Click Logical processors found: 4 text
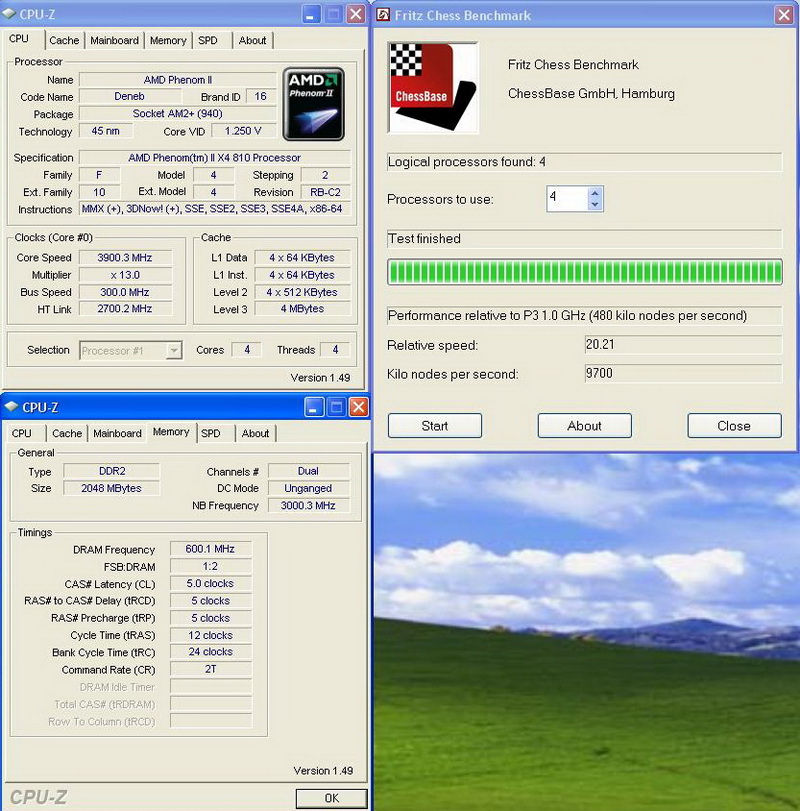The height and width of the screenshot is (811, 800). (x=466, y=162)
